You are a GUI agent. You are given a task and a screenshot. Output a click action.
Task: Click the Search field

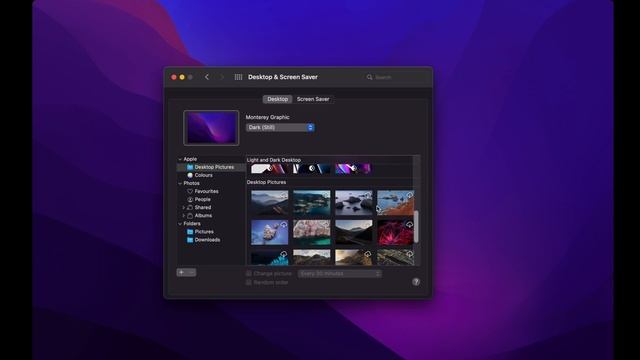coord(395,77)
